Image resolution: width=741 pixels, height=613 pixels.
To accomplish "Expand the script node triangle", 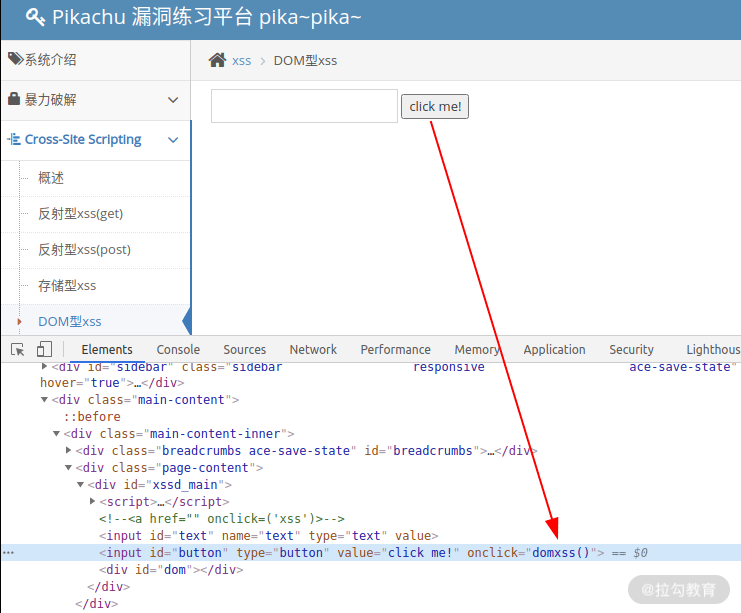I will click(x=93, y=501).
